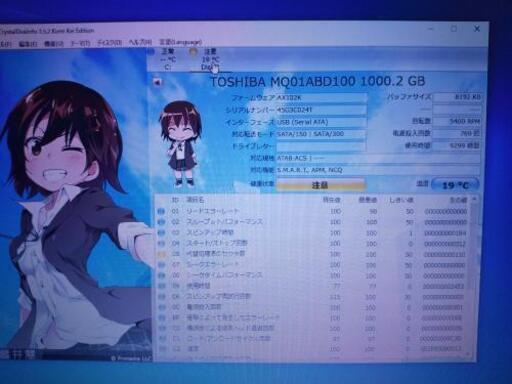512x384 pixels.
Task: Click the SMART list vertical scrollbar
Action: (x=475, y=277)
